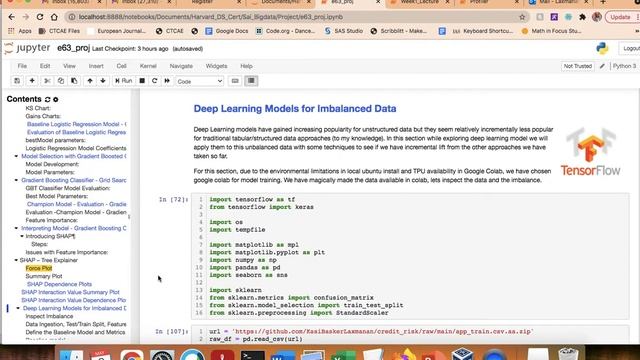The image size is (640, 360).
Task: Open the command palette keyboard icon
Action: (235, 81)
